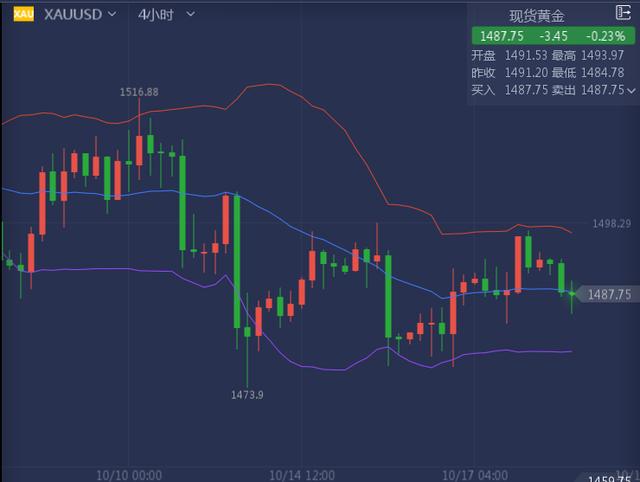
Task: Click the 1498.29 upper band value label
Action: [x=611, y=223]
